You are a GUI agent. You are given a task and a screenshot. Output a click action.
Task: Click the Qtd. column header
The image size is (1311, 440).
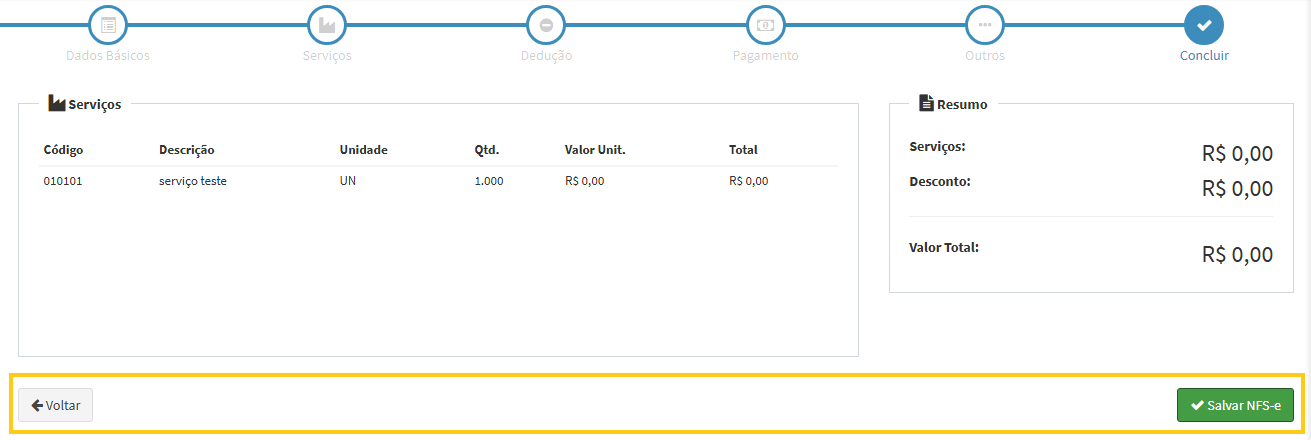(x=486, y=150)
